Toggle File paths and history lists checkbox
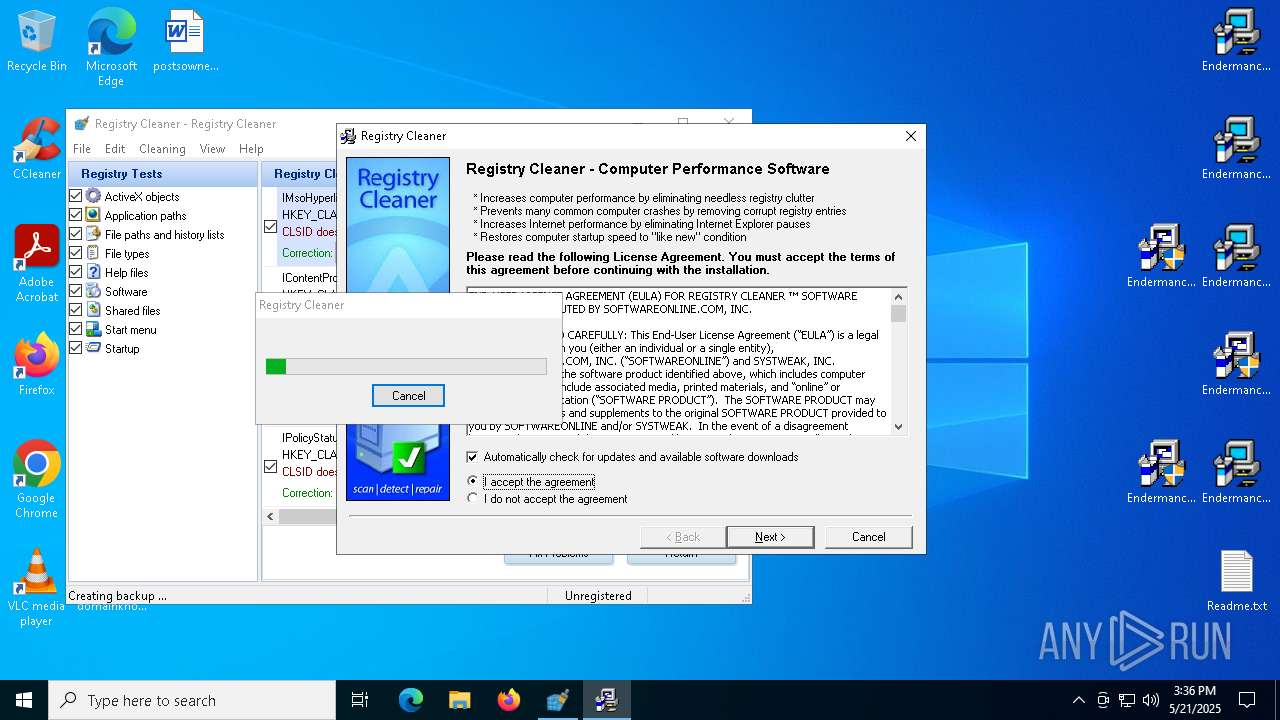Viewport: 1280px width, 720px height. [75, 234]
